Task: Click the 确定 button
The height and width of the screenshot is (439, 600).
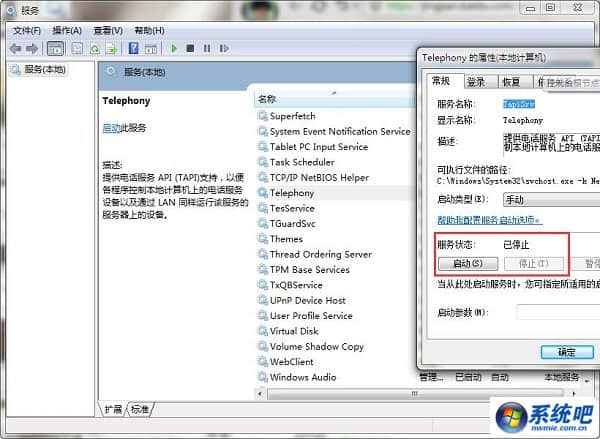Action: (x=566, y=352)
